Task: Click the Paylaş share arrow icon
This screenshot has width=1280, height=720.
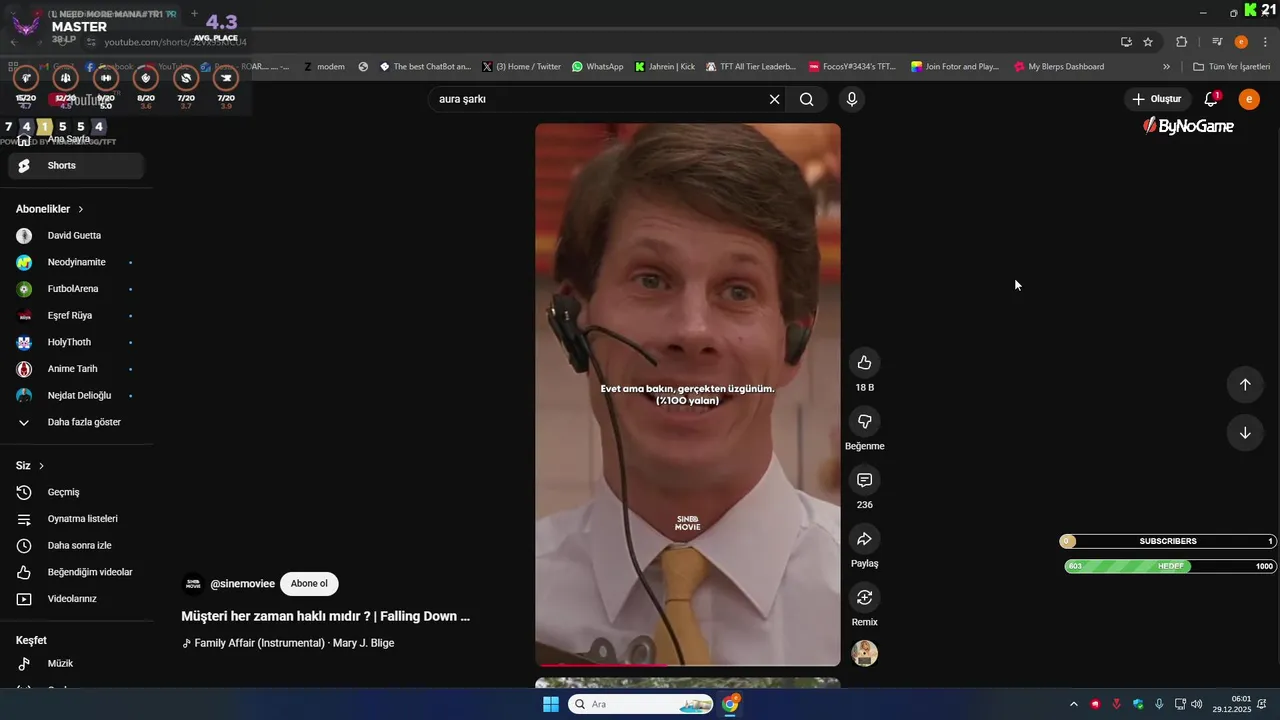Action: click(864, 539)
